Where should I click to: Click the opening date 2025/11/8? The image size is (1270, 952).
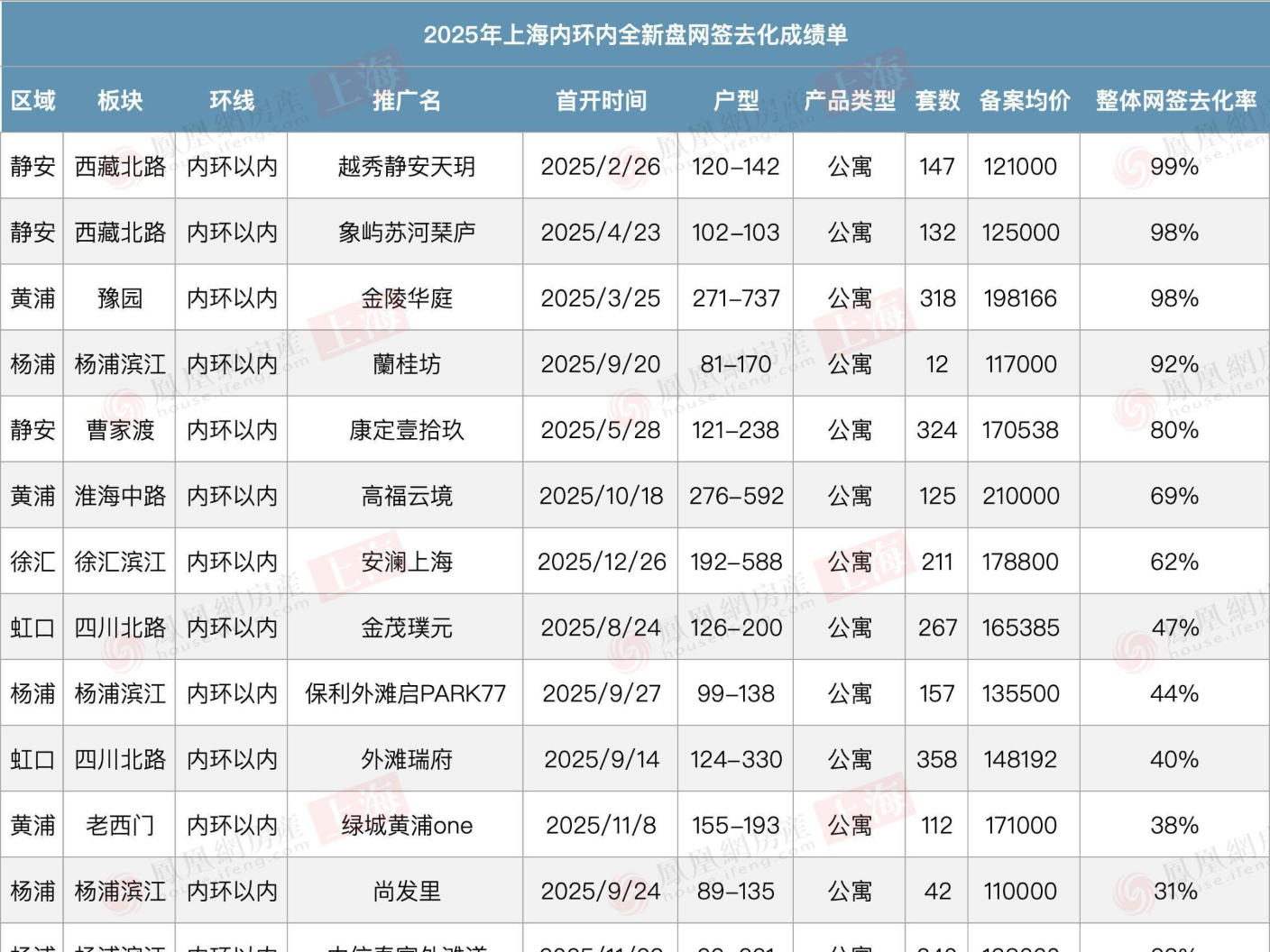[x=601, y=825]
